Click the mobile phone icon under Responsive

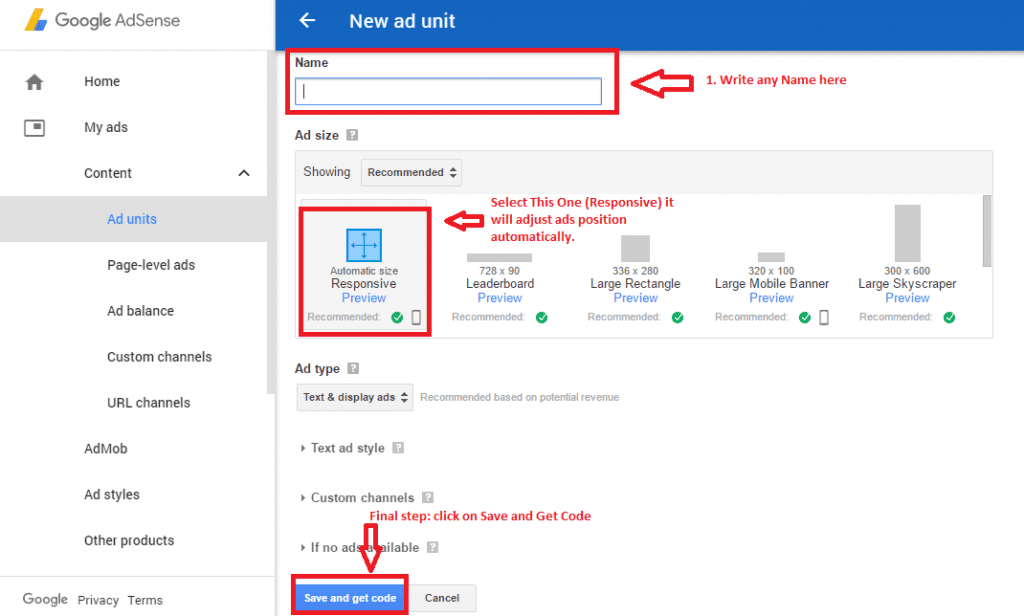coord(416,317)
